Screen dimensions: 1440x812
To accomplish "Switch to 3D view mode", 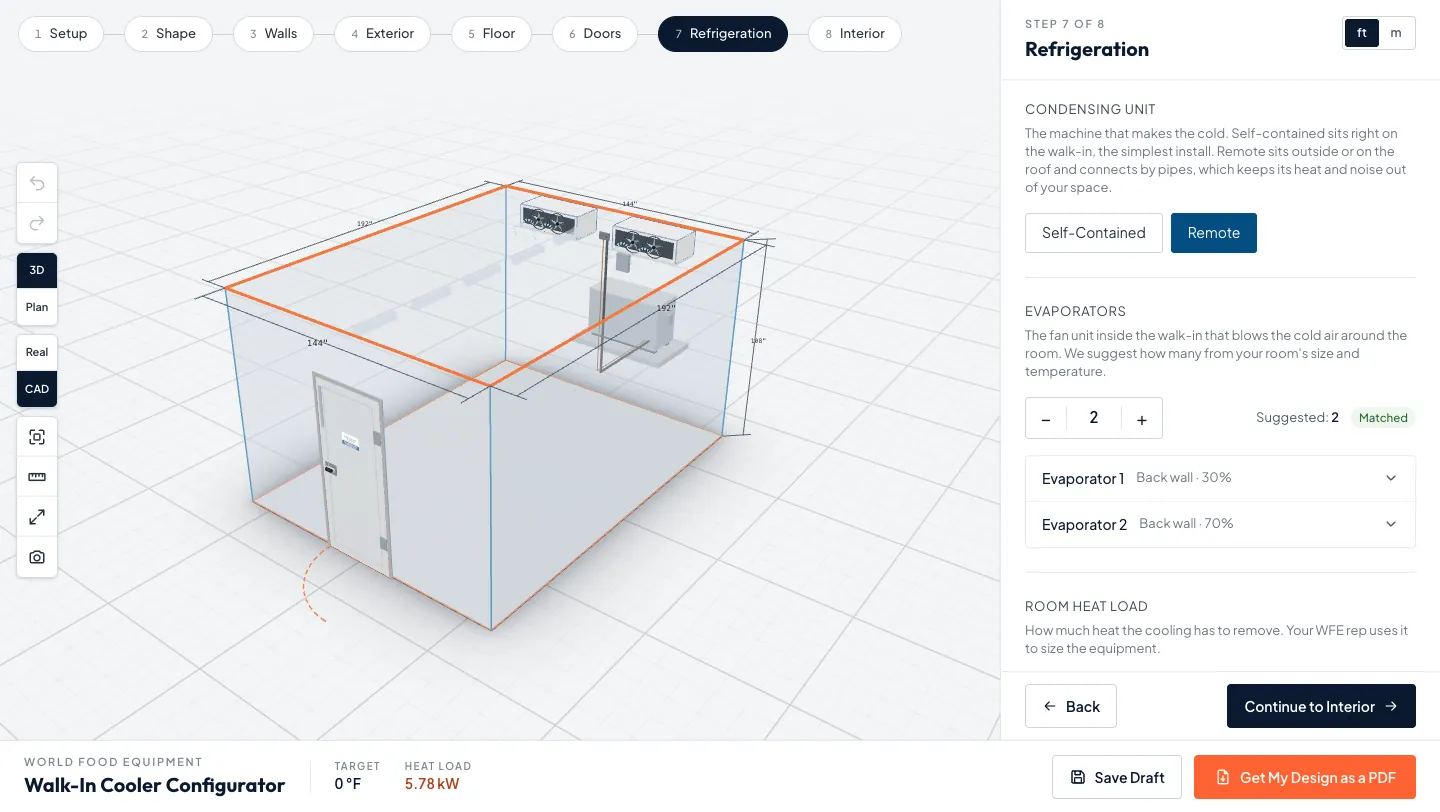I will (x=37, y=270).
